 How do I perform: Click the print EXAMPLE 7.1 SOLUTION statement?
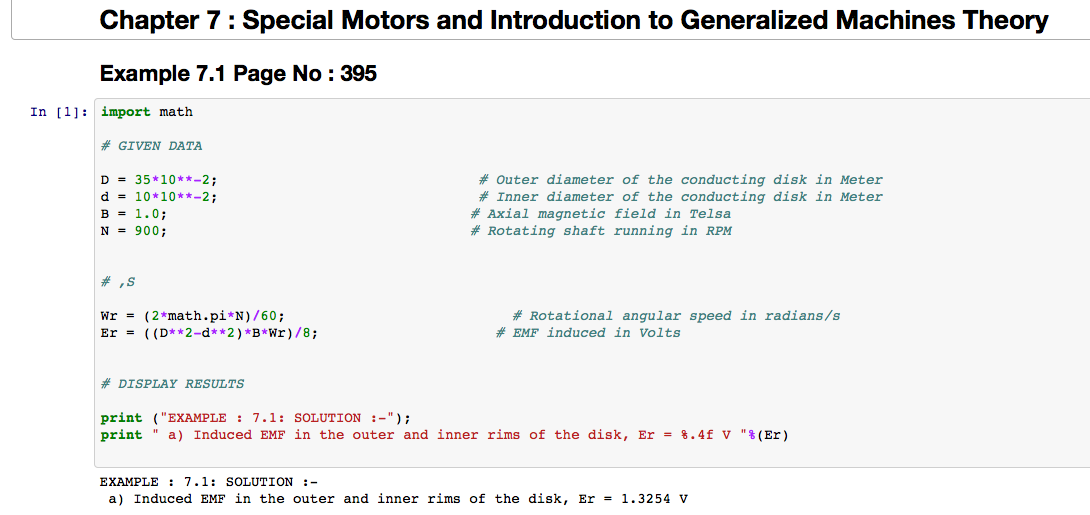pos(255,418)
